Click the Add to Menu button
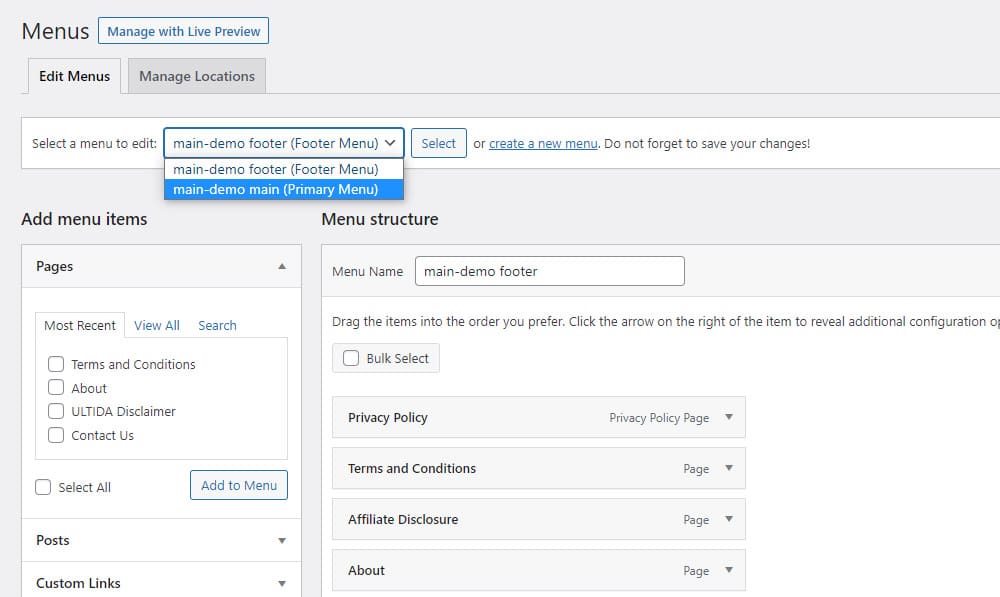This screenshot has height=597, width=1000. (x=239, y=485)
